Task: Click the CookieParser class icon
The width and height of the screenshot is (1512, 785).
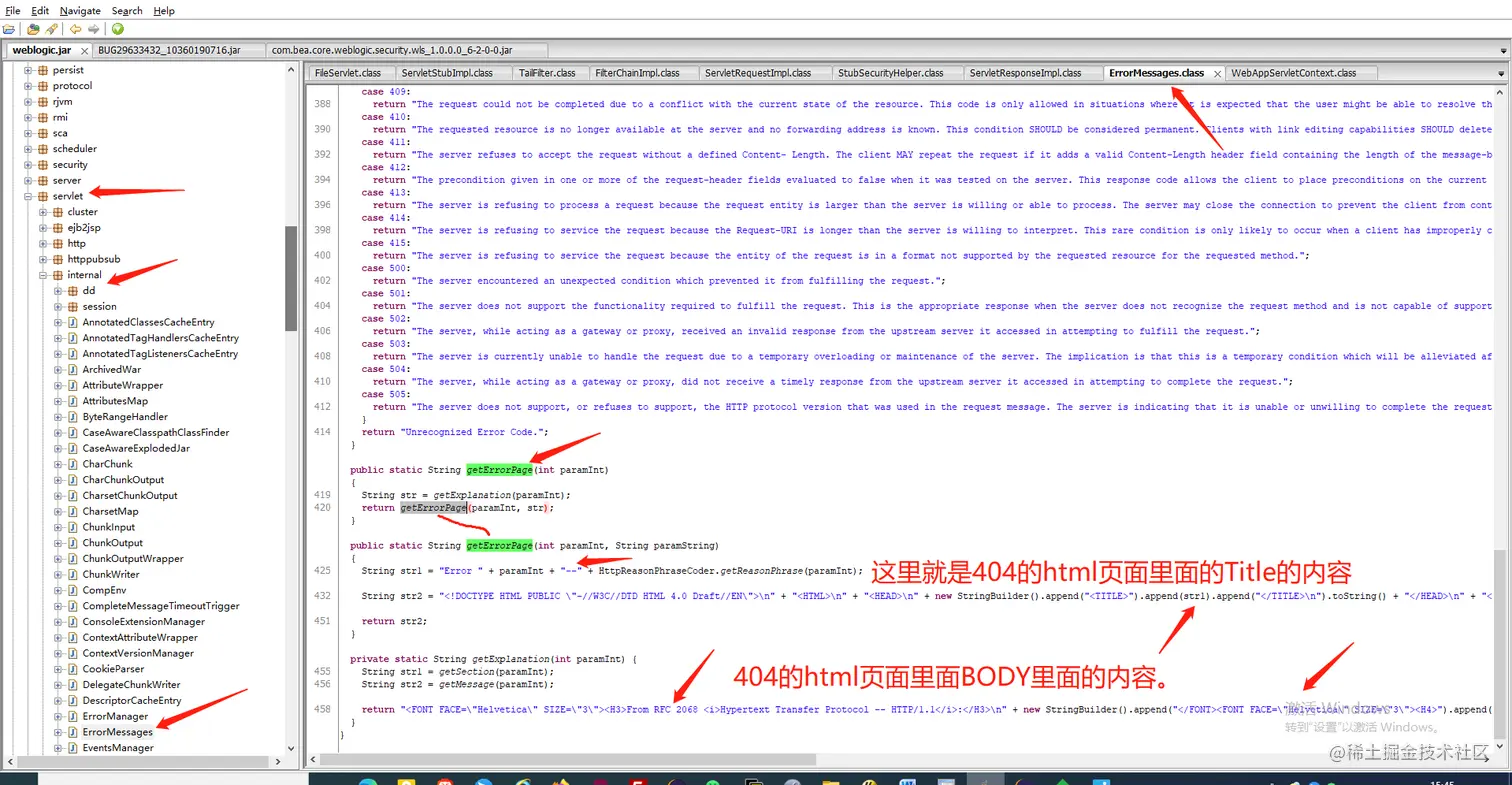Action: (x=72, y=669)
